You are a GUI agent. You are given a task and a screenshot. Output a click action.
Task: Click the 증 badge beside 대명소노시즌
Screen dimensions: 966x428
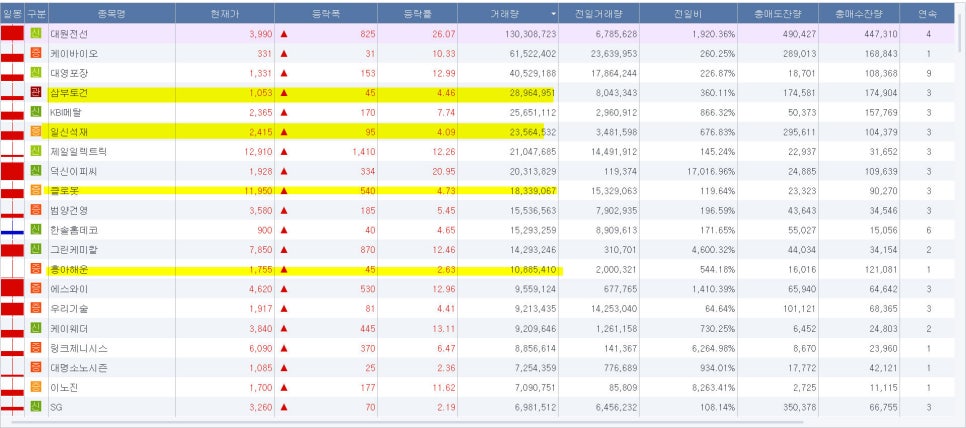point(36,367)
